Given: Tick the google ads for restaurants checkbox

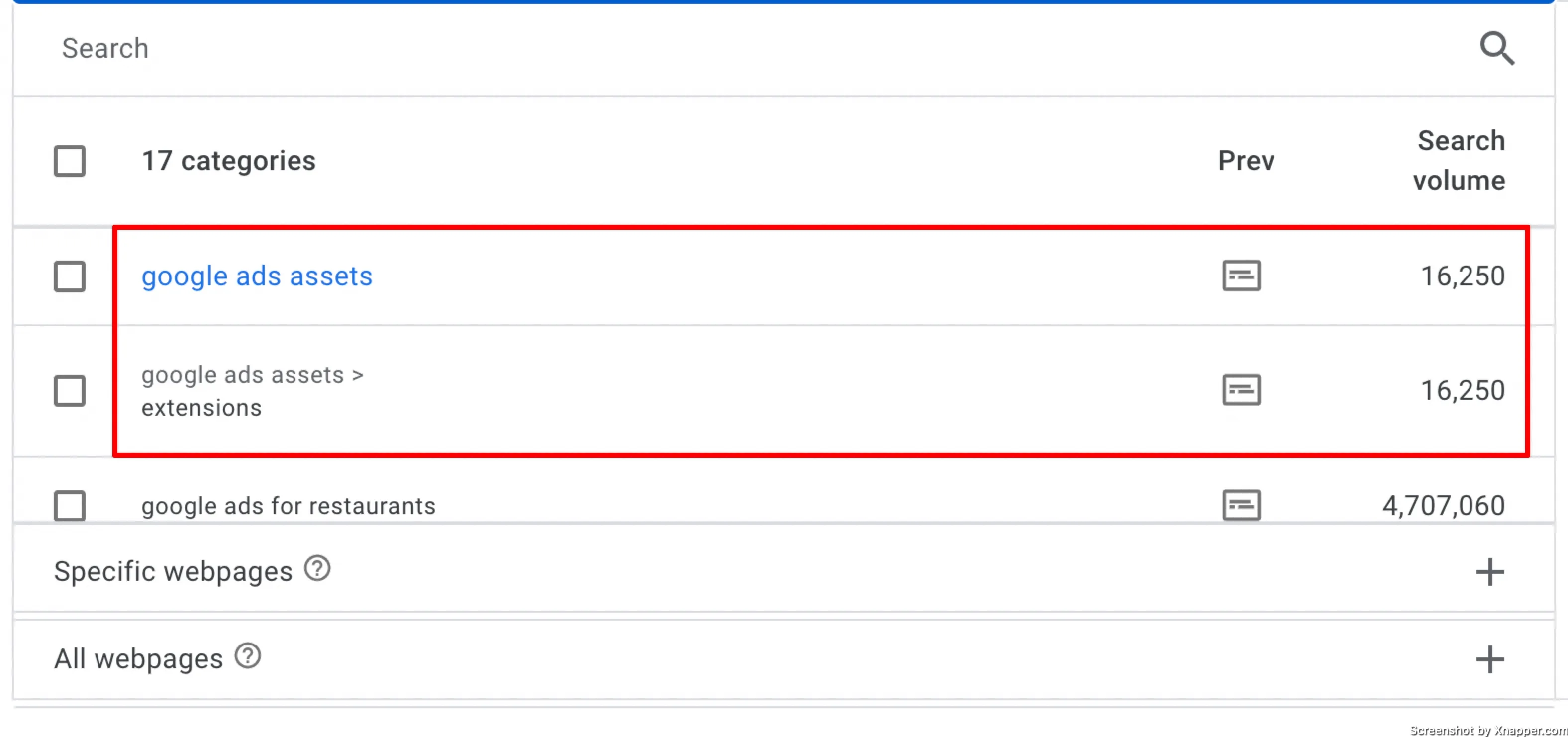Looking at the screenshot, I should tap(69, 506).
